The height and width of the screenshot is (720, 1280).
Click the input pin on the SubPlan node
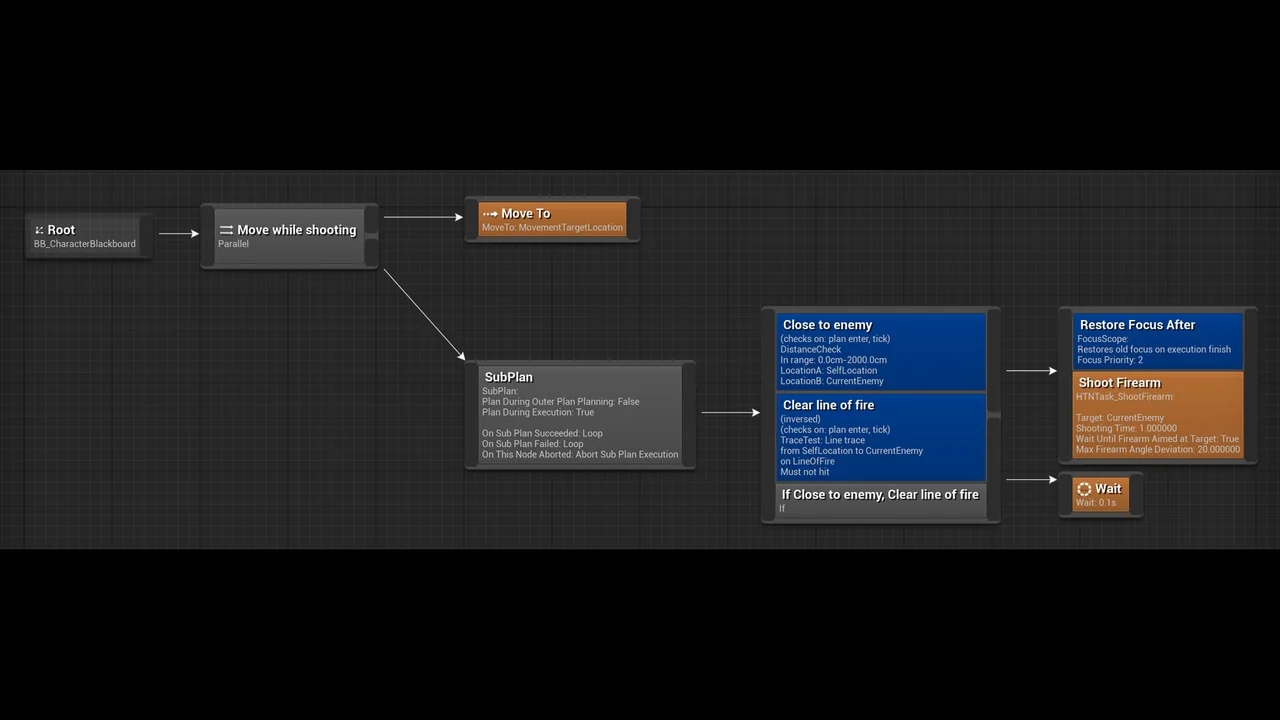472,414
